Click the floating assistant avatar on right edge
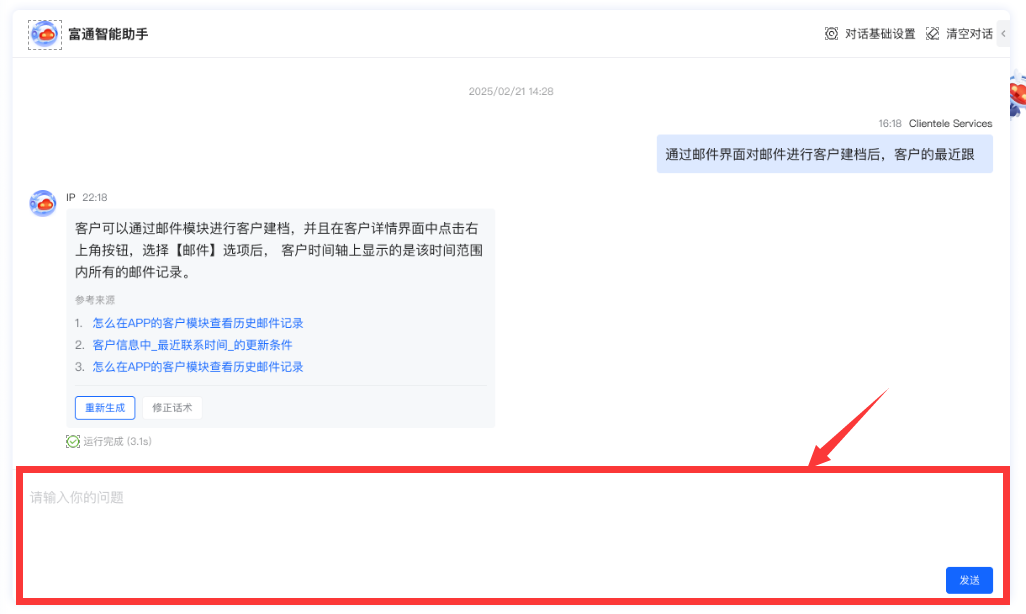This screenshot has width=1026, height=614. (1016, 97)
